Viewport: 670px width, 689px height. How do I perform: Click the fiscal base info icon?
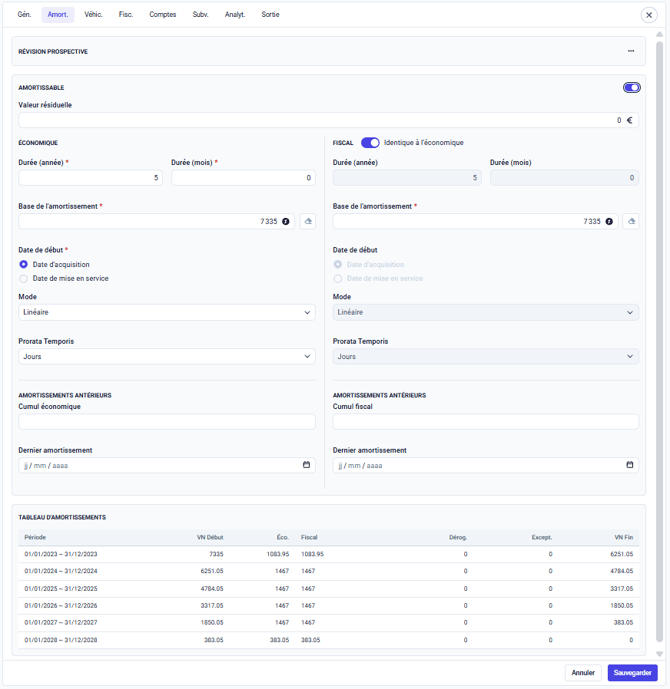pyautogui.click(x=609, y=221)
